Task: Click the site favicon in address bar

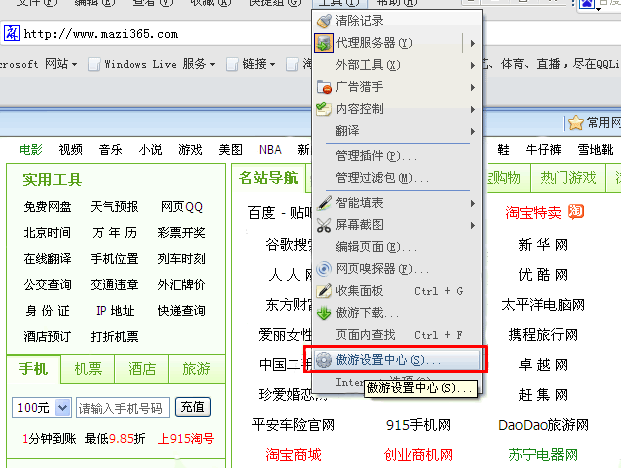Action: tap(11, 34)
